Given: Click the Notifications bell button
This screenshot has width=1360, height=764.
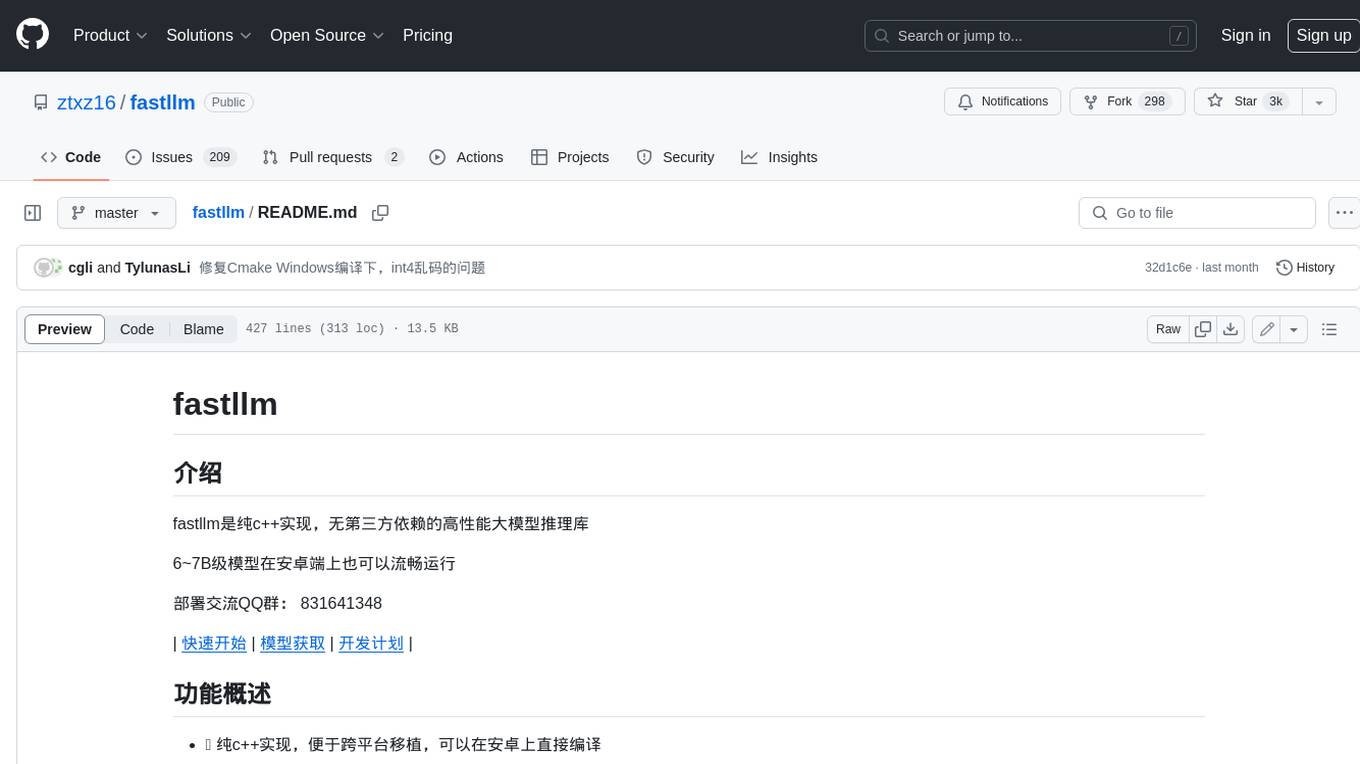Looking at the screenshot, I should [1003, 102].
